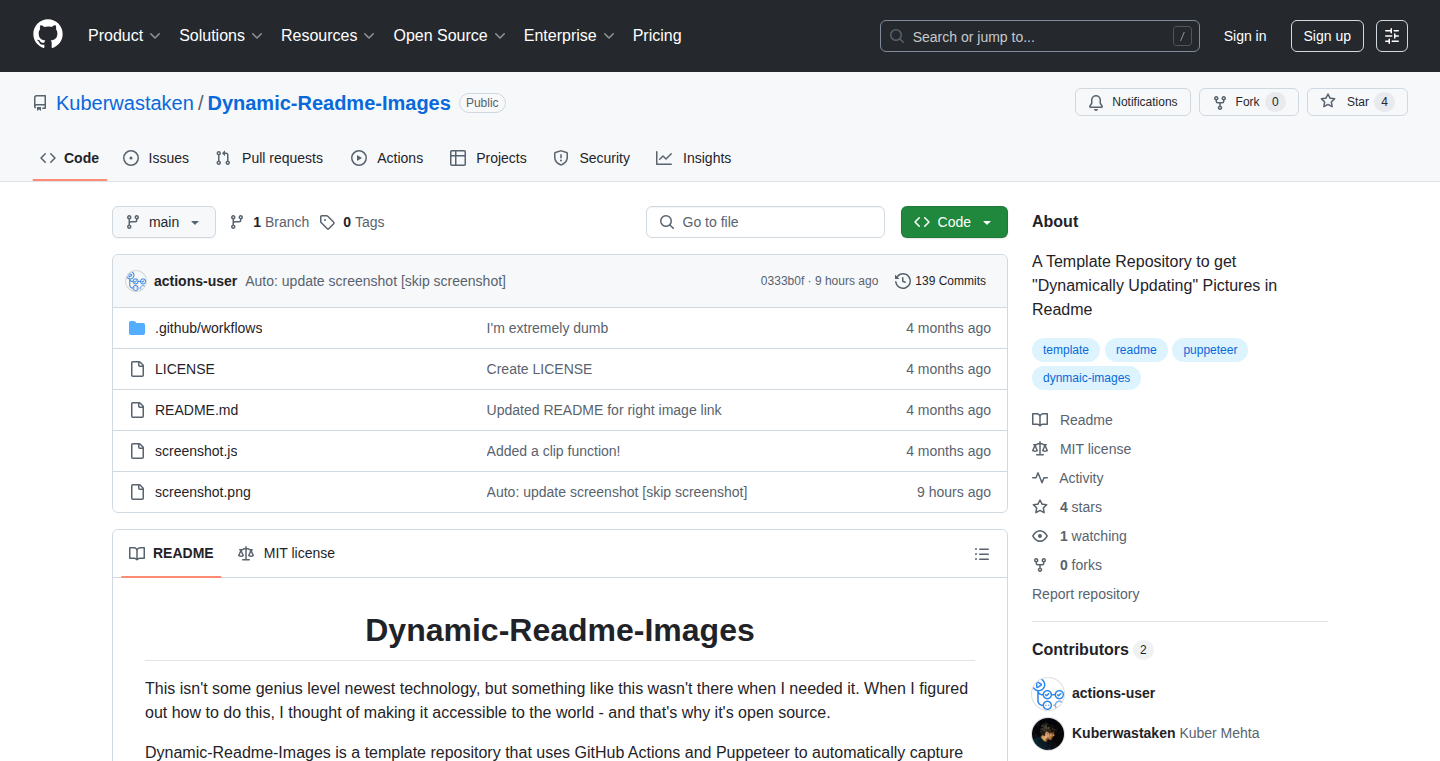
Task: Open the screenshot.png file
Action: pyautogui.click(x=203, y=492)
